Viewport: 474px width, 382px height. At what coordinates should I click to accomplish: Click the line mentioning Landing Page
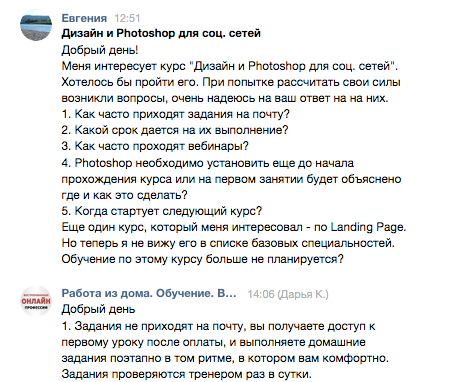tap(234, 227)
